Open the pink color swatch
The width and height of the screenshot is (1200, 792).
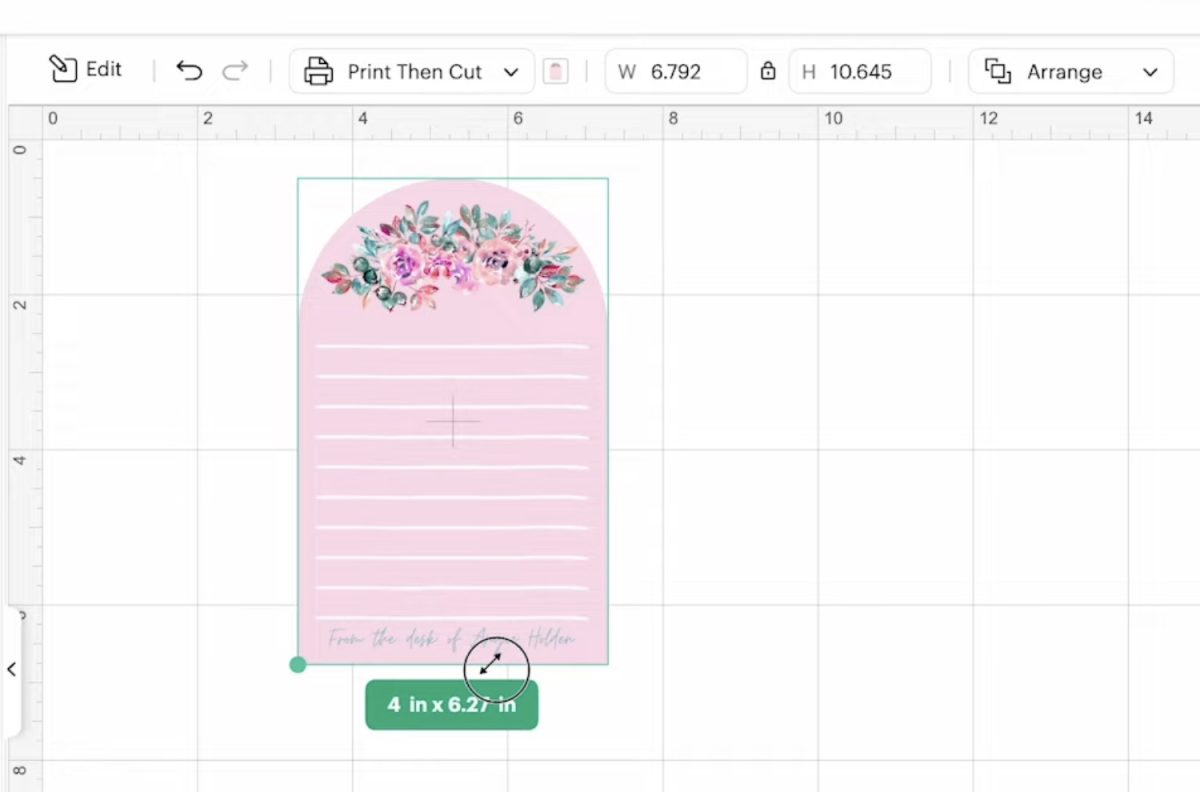[x=556, y=72]
